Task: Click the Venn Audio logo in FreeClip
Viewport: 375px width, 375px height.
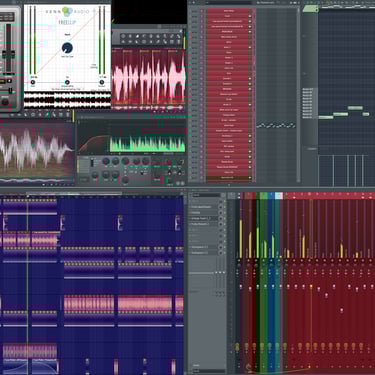Action: coord(67,11)
